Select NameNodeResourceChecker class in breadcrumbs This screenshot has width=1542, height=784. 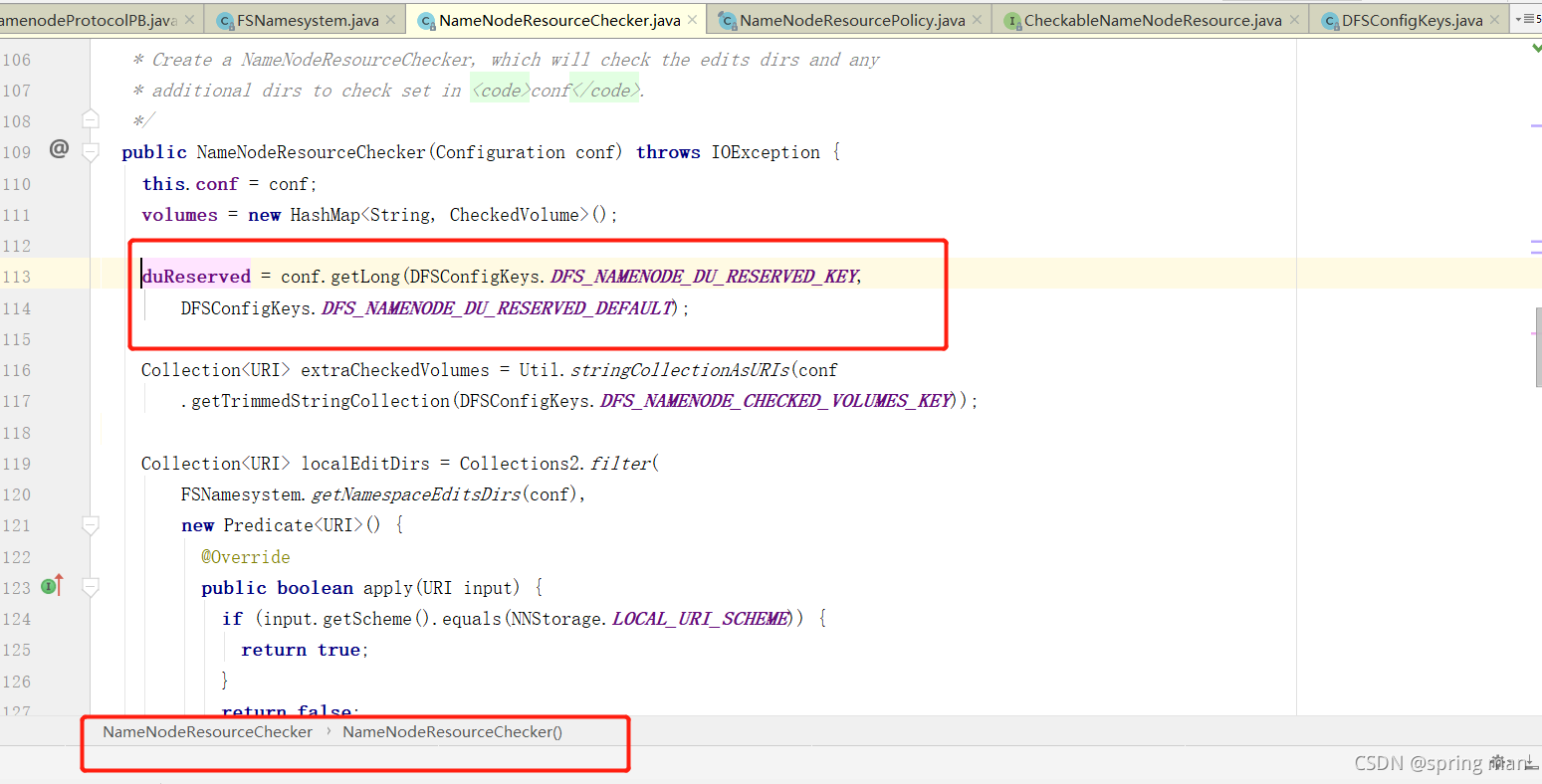207,731
